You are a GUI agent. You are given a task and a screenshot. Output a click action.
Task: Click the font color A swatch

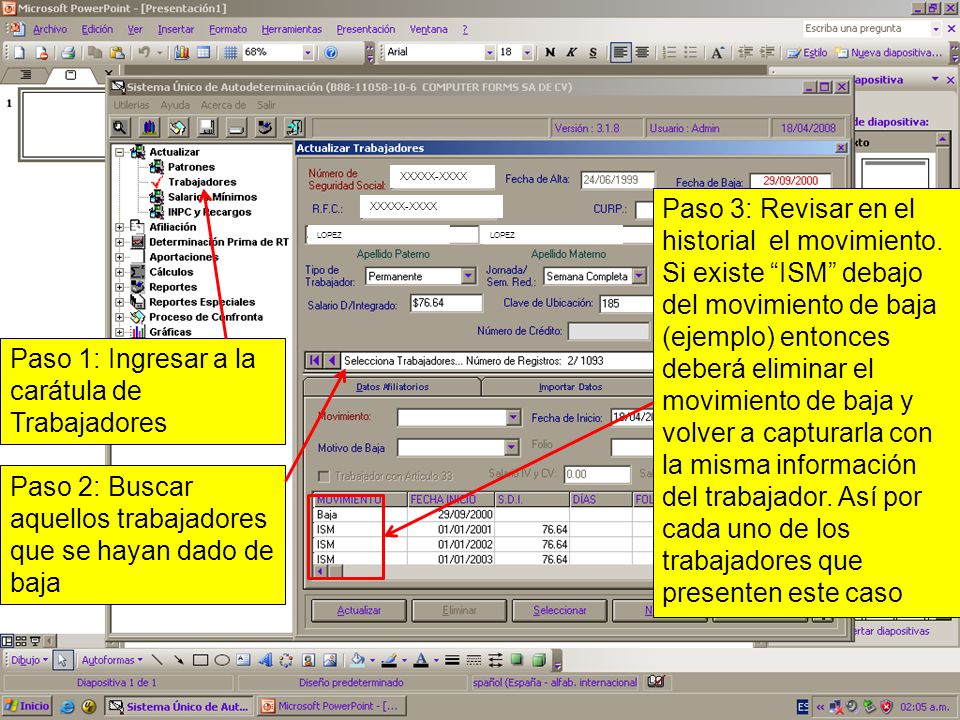point(421,660)
